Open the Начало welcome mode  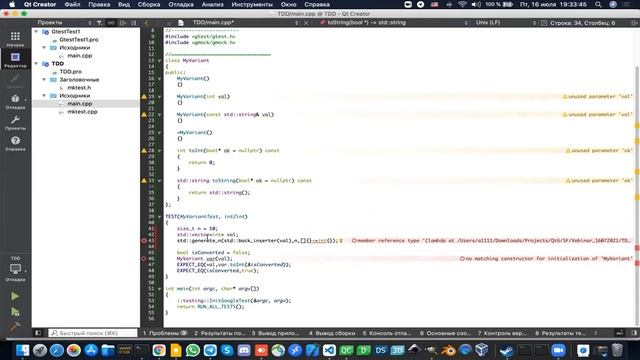coord(15,39)
